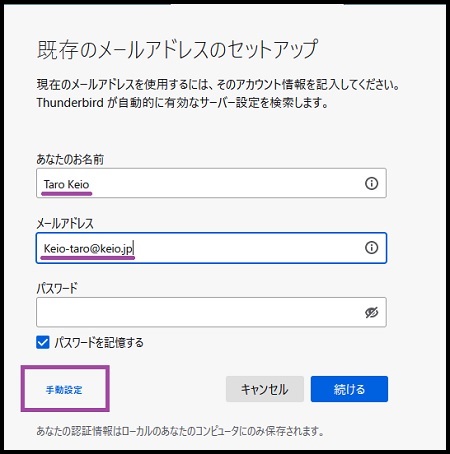Screen dimensions: 450x454
Task: Click the あなたのお名前 field label
Action: point(70,159)
